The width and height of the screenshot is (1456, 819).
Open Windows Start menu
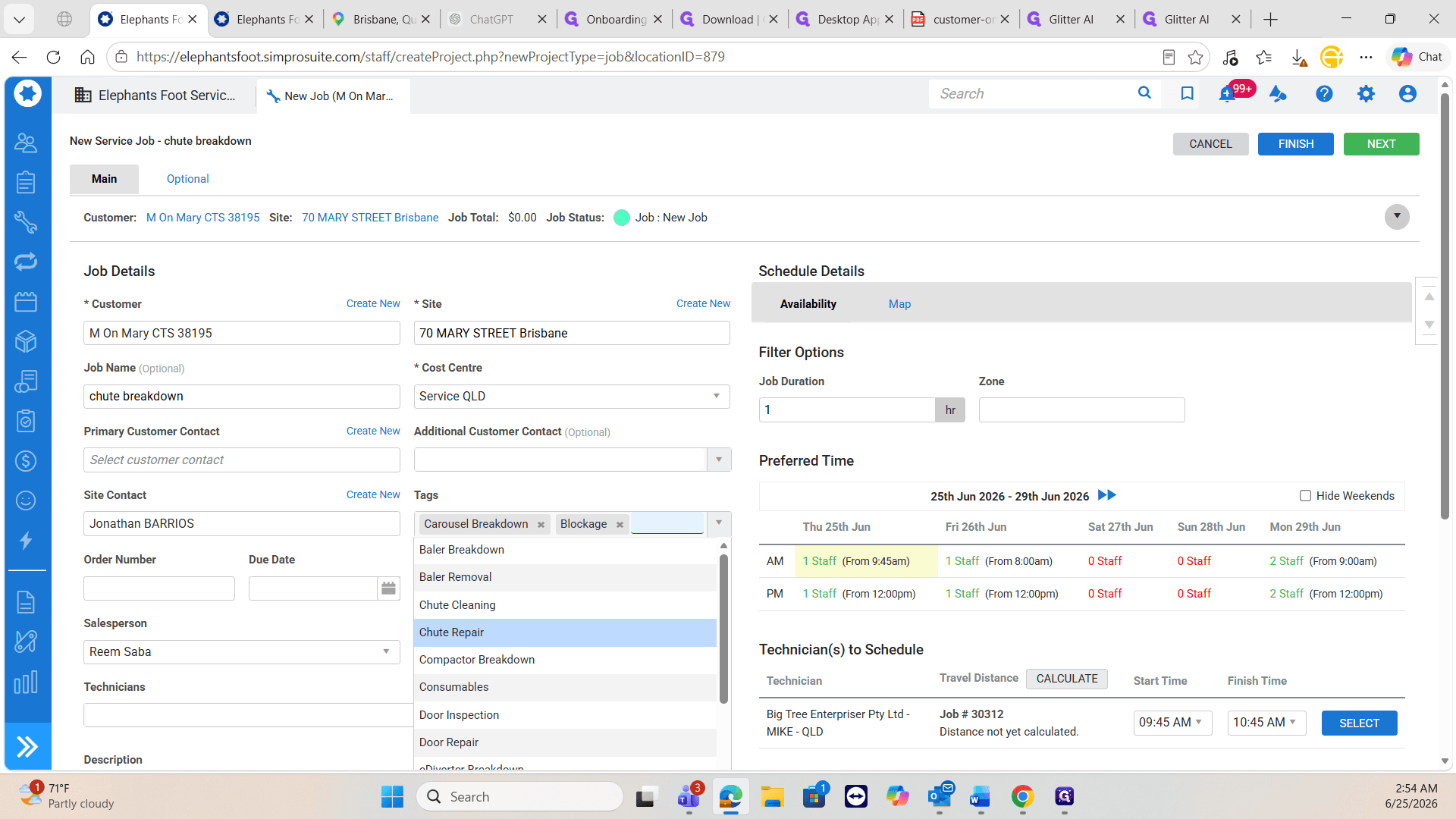click(x=392, y=797)
